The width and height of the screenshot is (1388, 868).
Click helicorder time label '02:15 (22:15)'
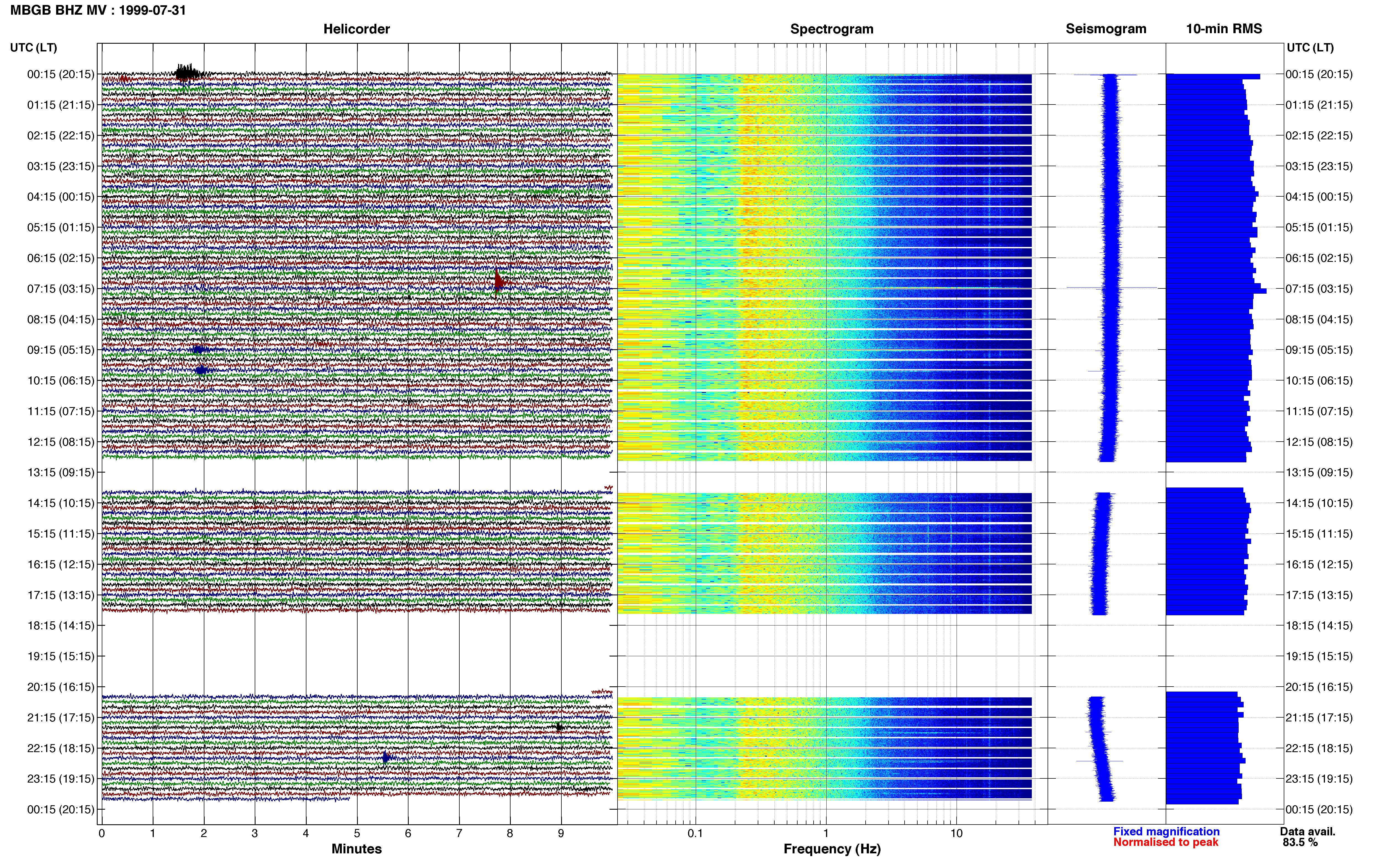[61, 135]
